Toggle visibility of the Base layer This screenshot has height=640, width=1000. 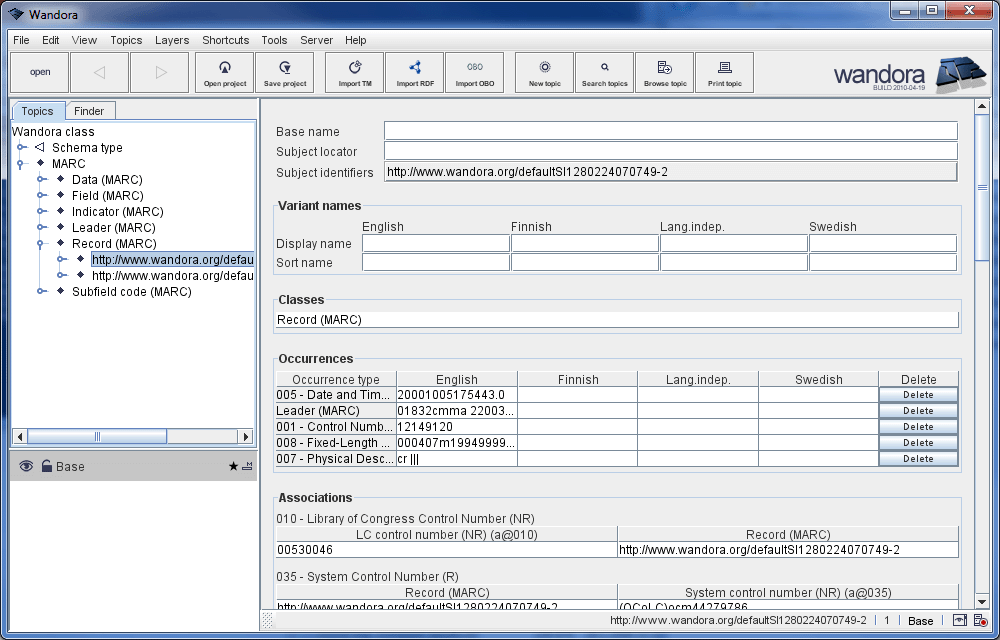tap(25, 466)
